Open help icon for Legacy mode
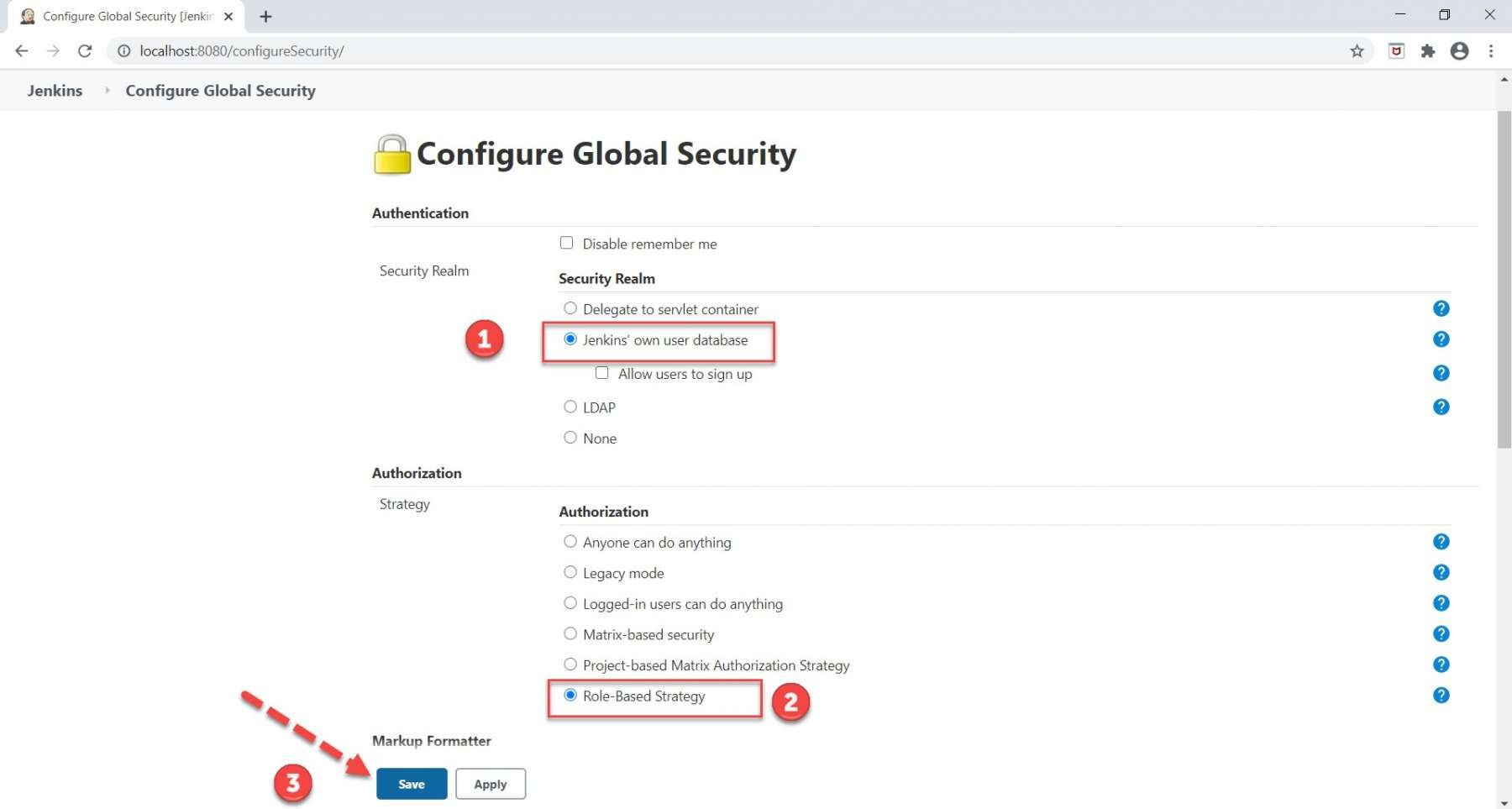 [1441, 572]
